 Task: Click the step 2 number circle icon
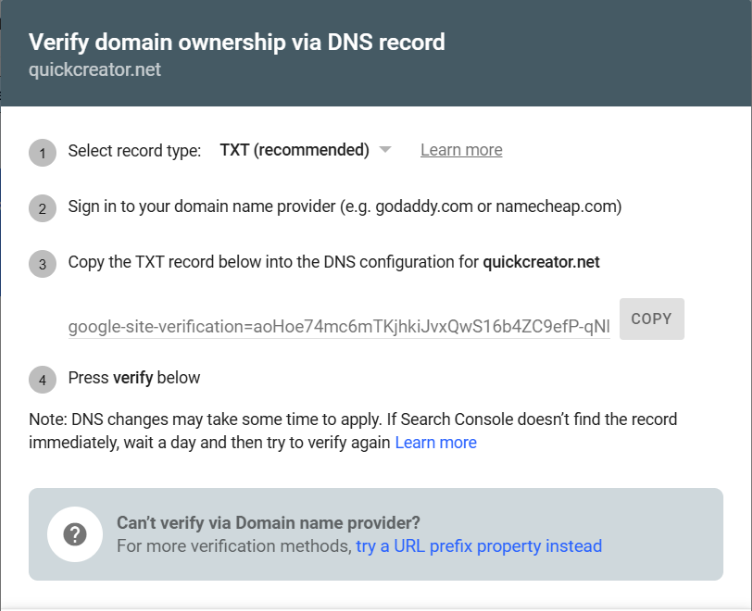pyautogui.click(x=43, y=209)
